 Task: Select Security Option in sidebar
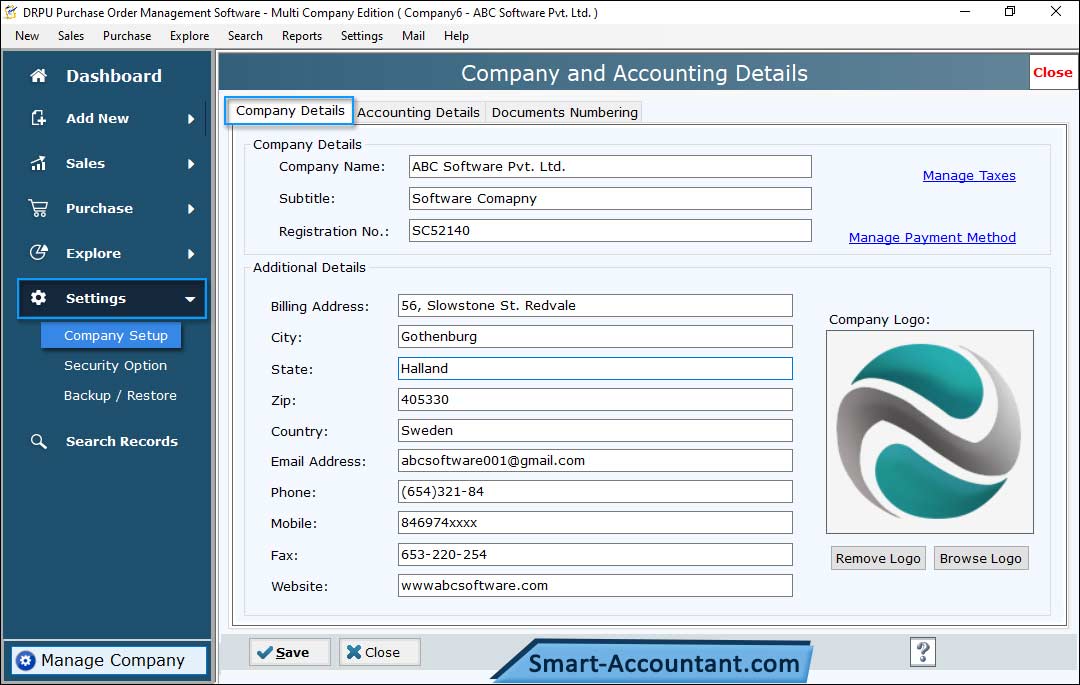pyautogui.click(x=115, y=366)
